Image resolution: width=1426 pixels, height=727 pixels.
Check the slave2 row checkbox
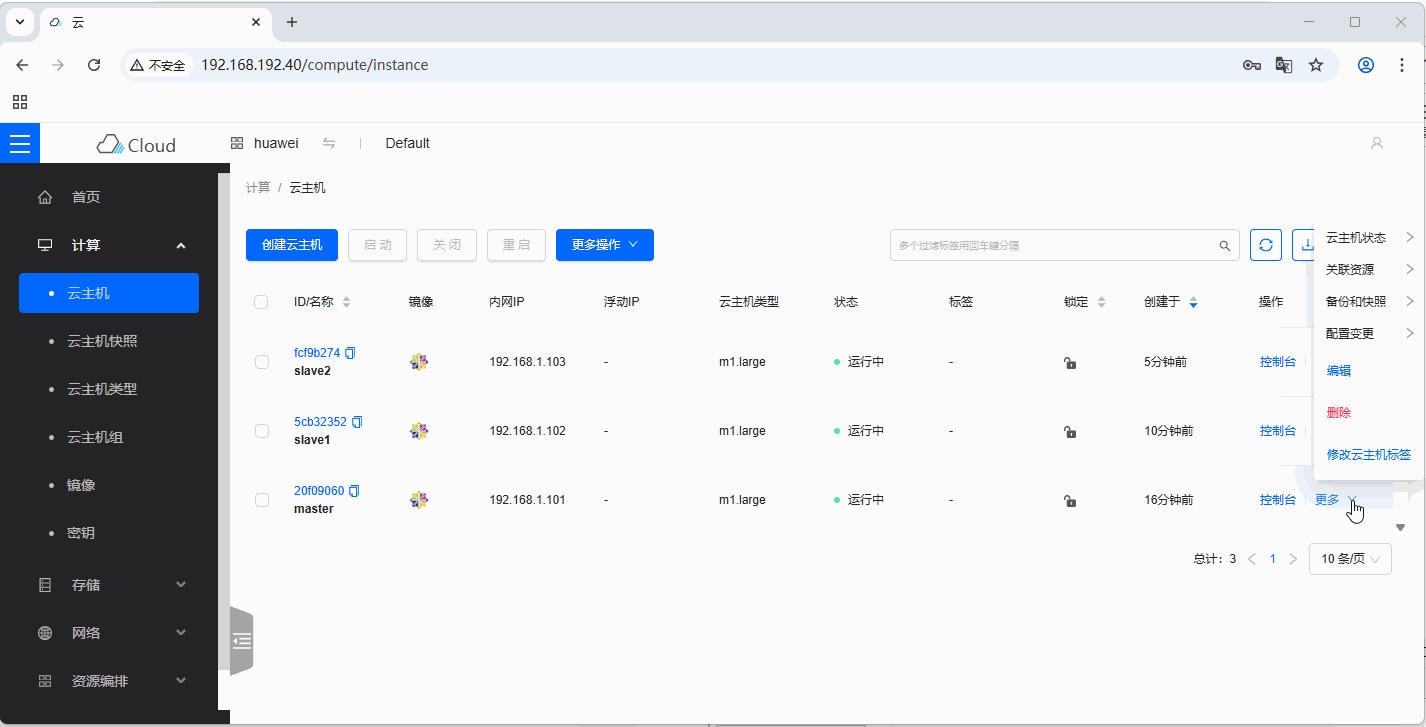[262, 362]
